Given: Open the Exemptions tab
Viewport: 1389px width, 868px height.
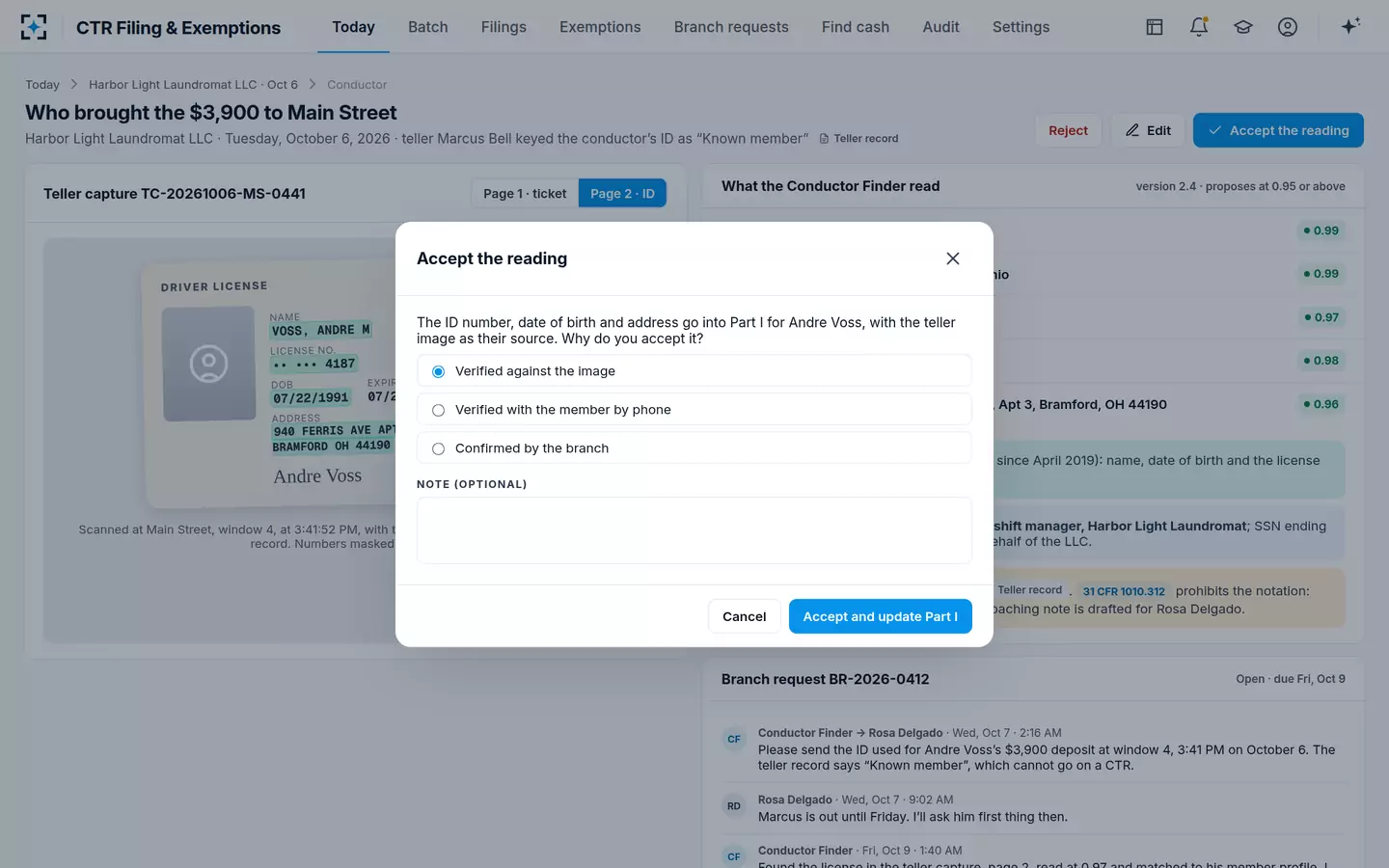Looking at the screenshot, I should point(600,27).
